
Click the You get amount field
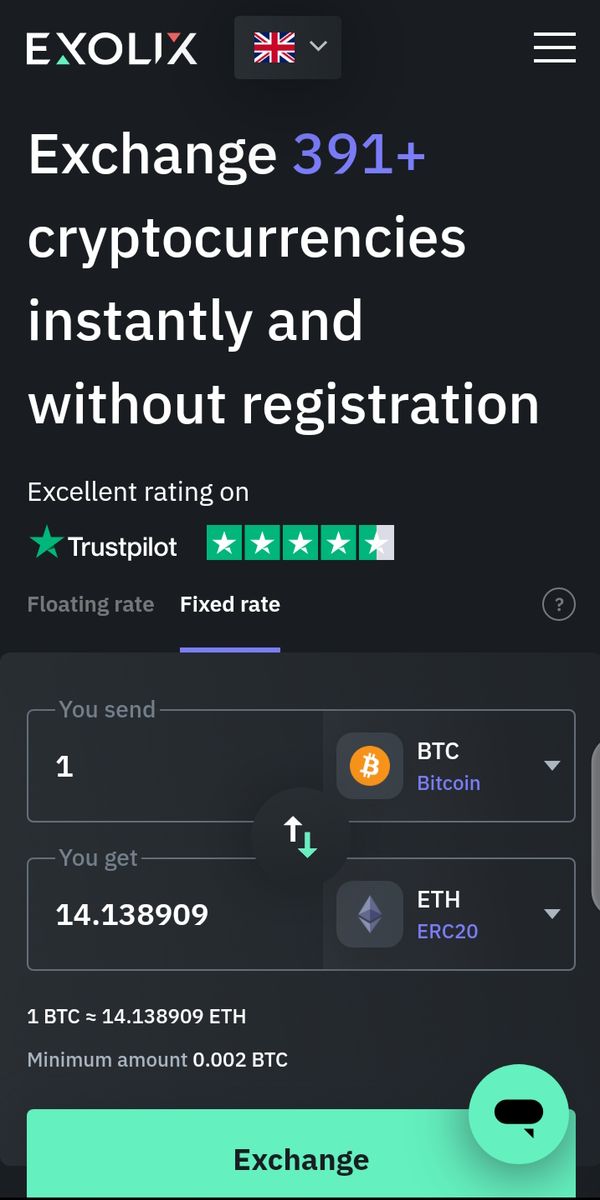click(x=175, y=915)
